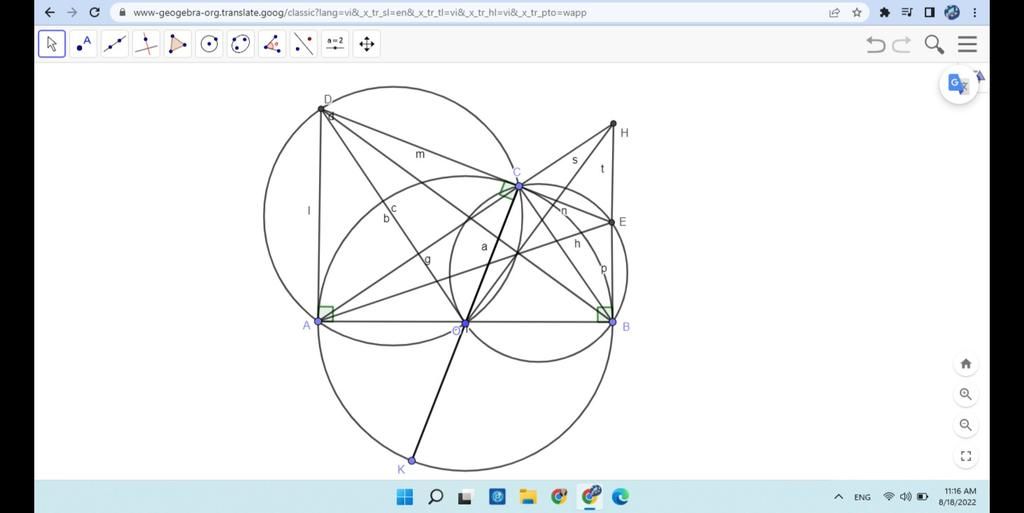Select point A in the construction

[318, 322]
